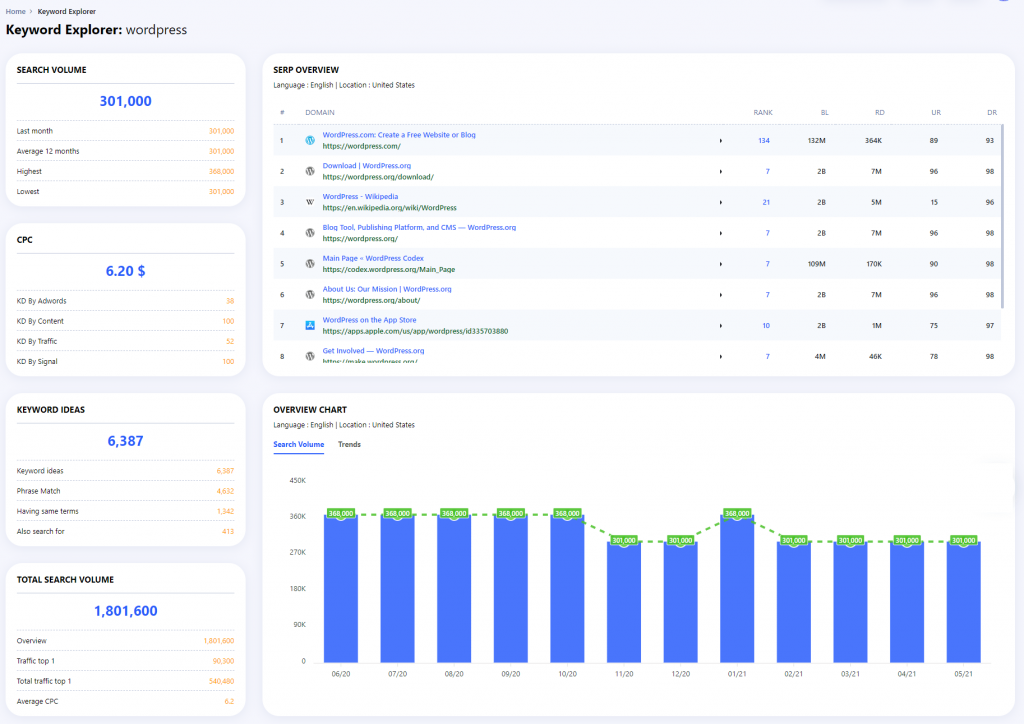Open the WordPress - Wikipedia title link
The height and width of the screenshot is (724, 1024).
[x=360, y=197]
